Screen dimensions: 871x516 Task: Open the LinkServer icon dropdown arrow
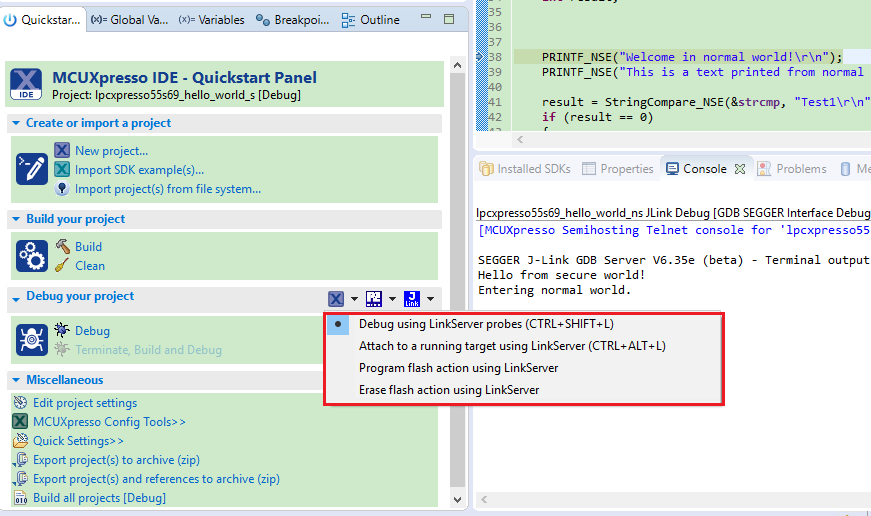click(354, 298)
